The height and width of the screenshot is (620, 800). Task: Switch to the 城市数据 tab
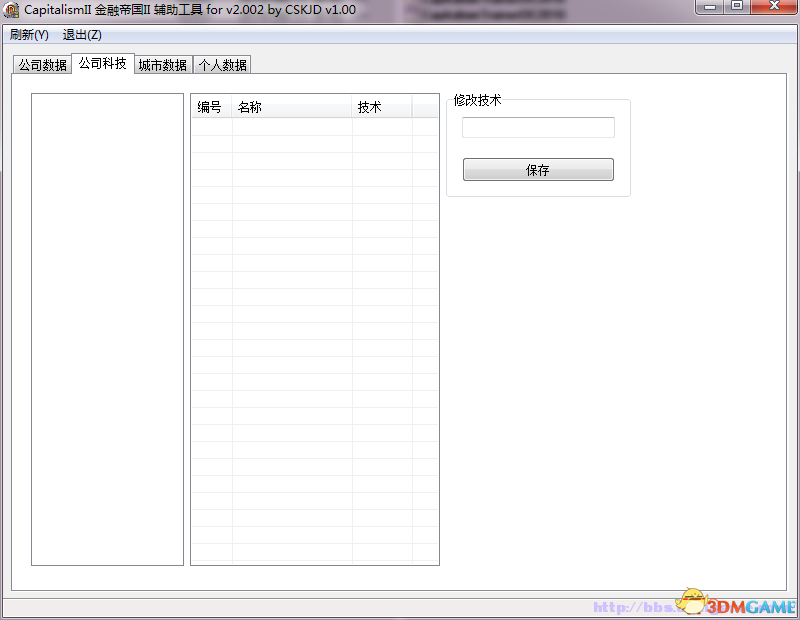tap(163, 65)
